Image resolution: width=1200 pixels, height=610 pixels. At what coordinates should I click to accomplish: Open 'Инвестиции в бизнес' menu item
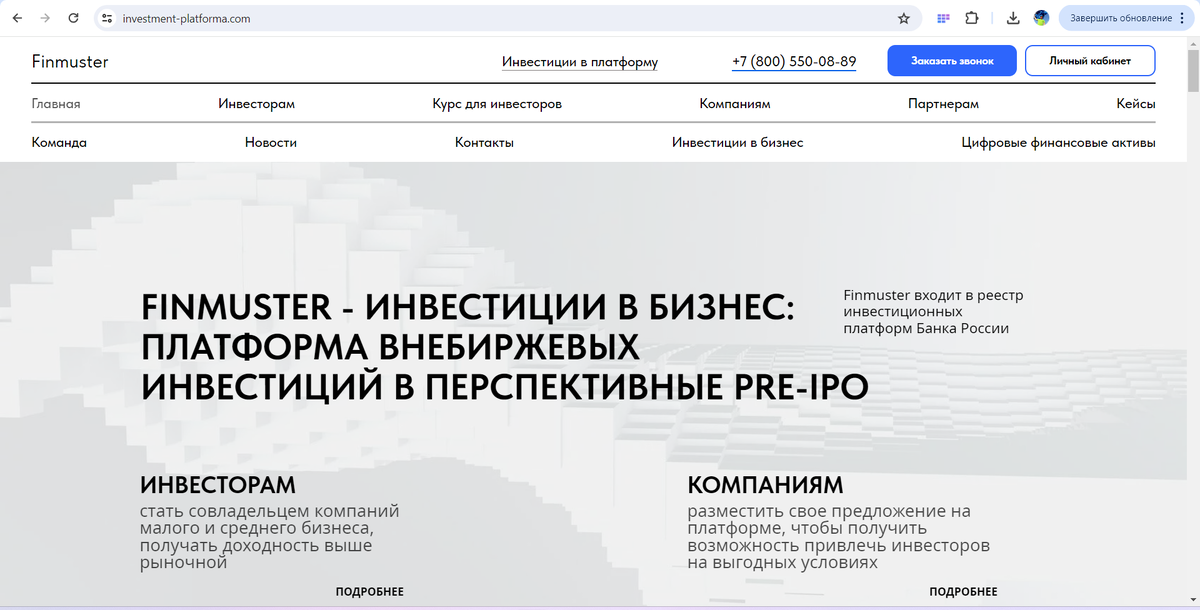[738, 143]
